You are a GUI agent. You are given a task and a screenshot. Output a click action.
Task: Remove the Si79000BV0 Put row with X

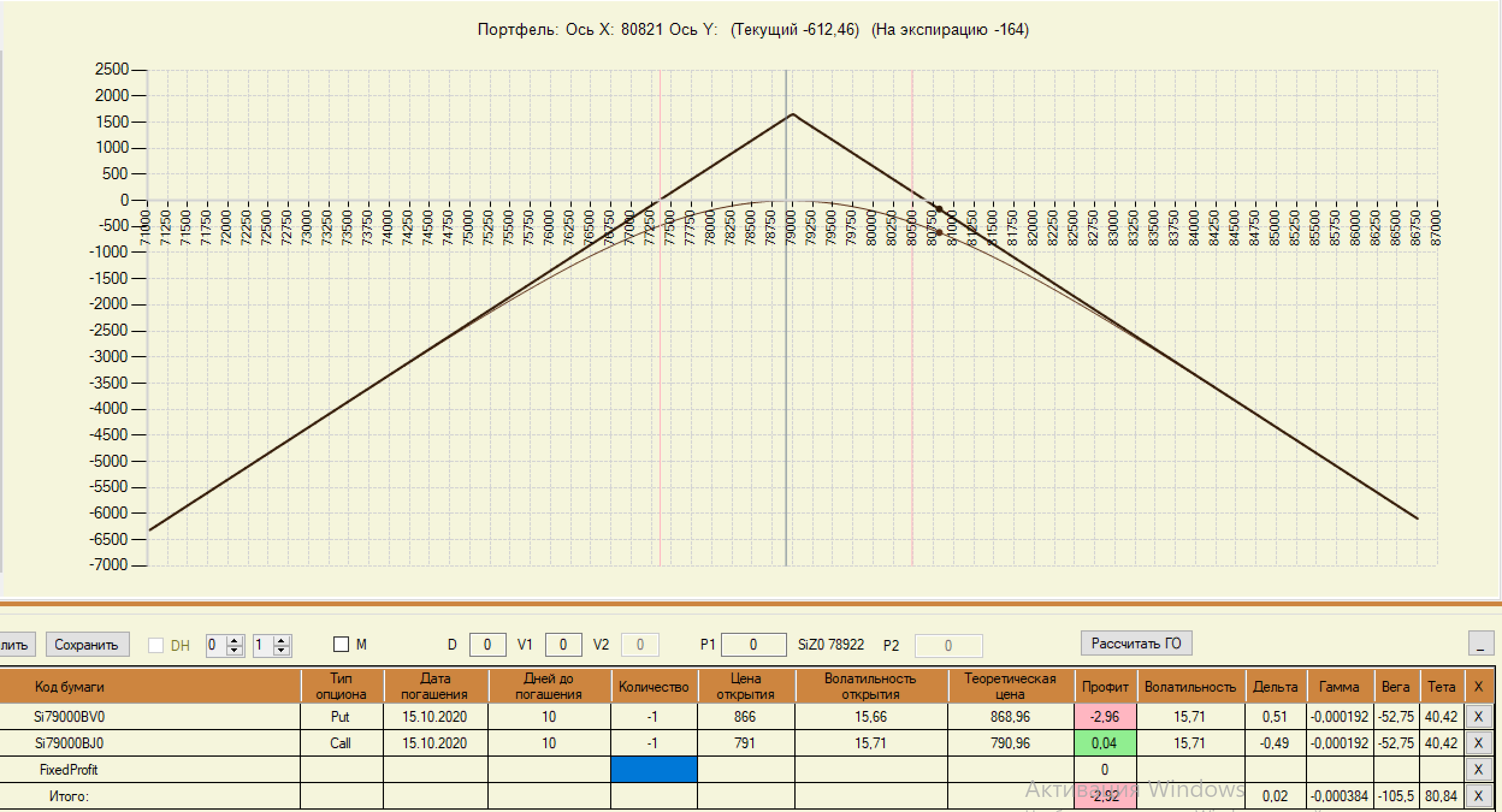[x=1478, y=716]
